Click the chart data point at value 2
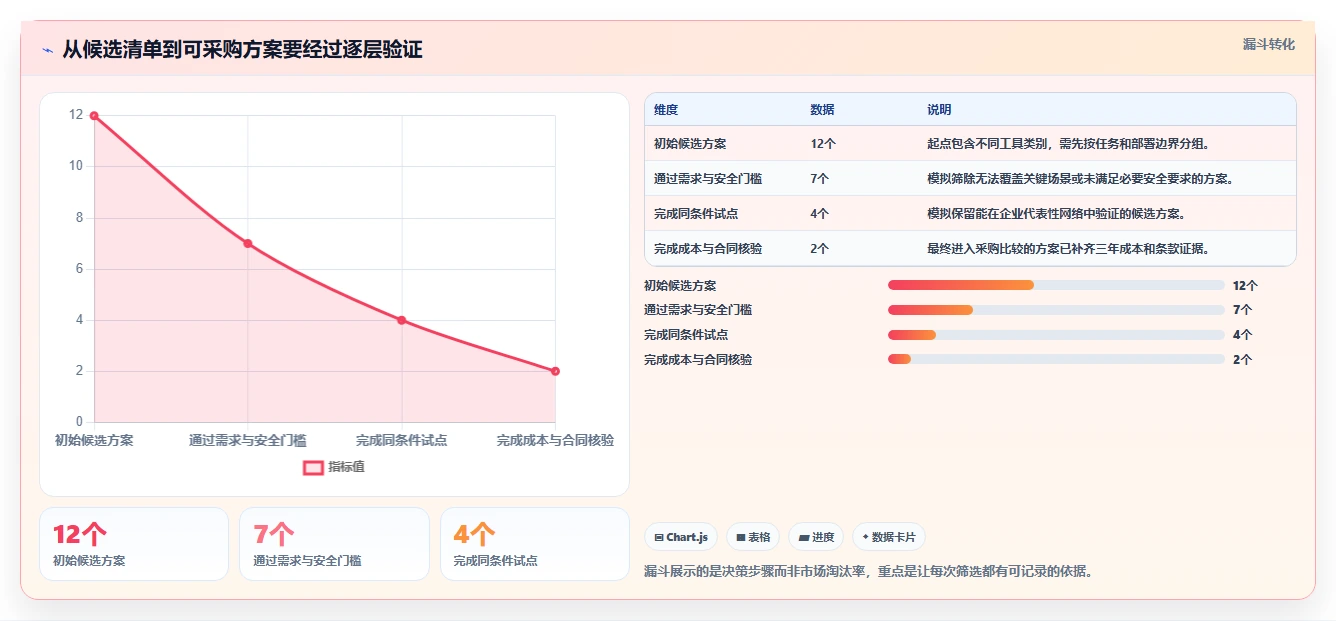1336x621 pixels. (x=555, y=371)
